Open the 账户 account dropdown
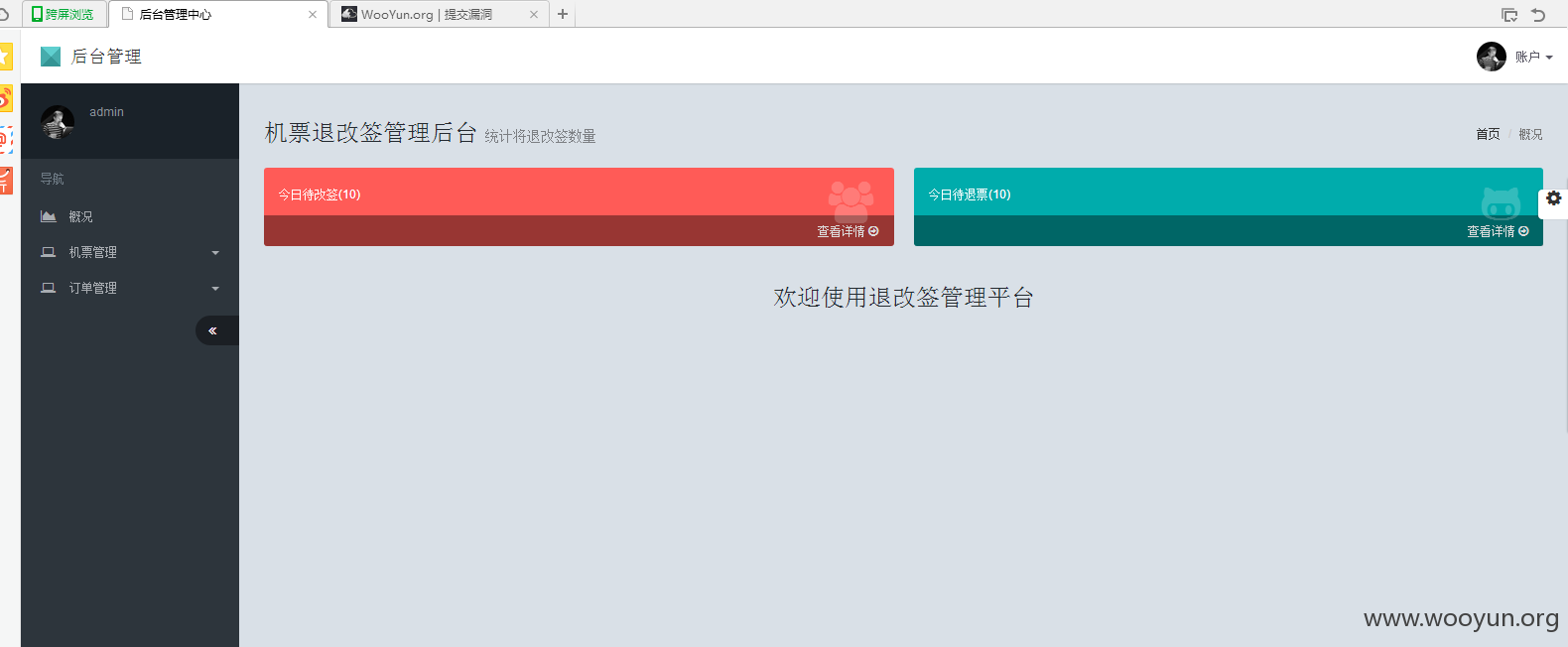 1534,57
